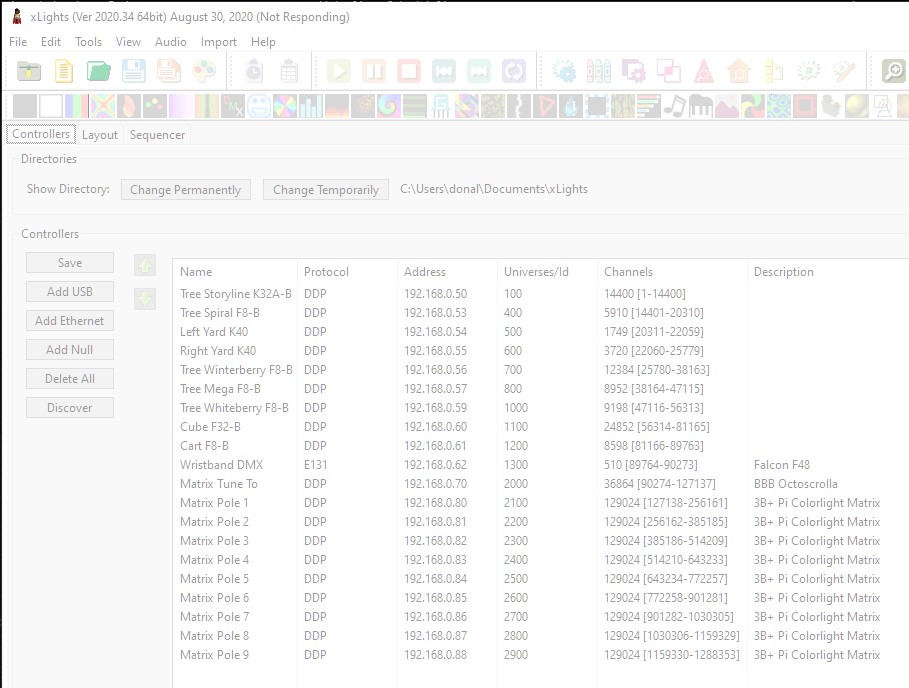Click the Pause sequence button
The image size is (909, 688).
click(x=374, y=71)
